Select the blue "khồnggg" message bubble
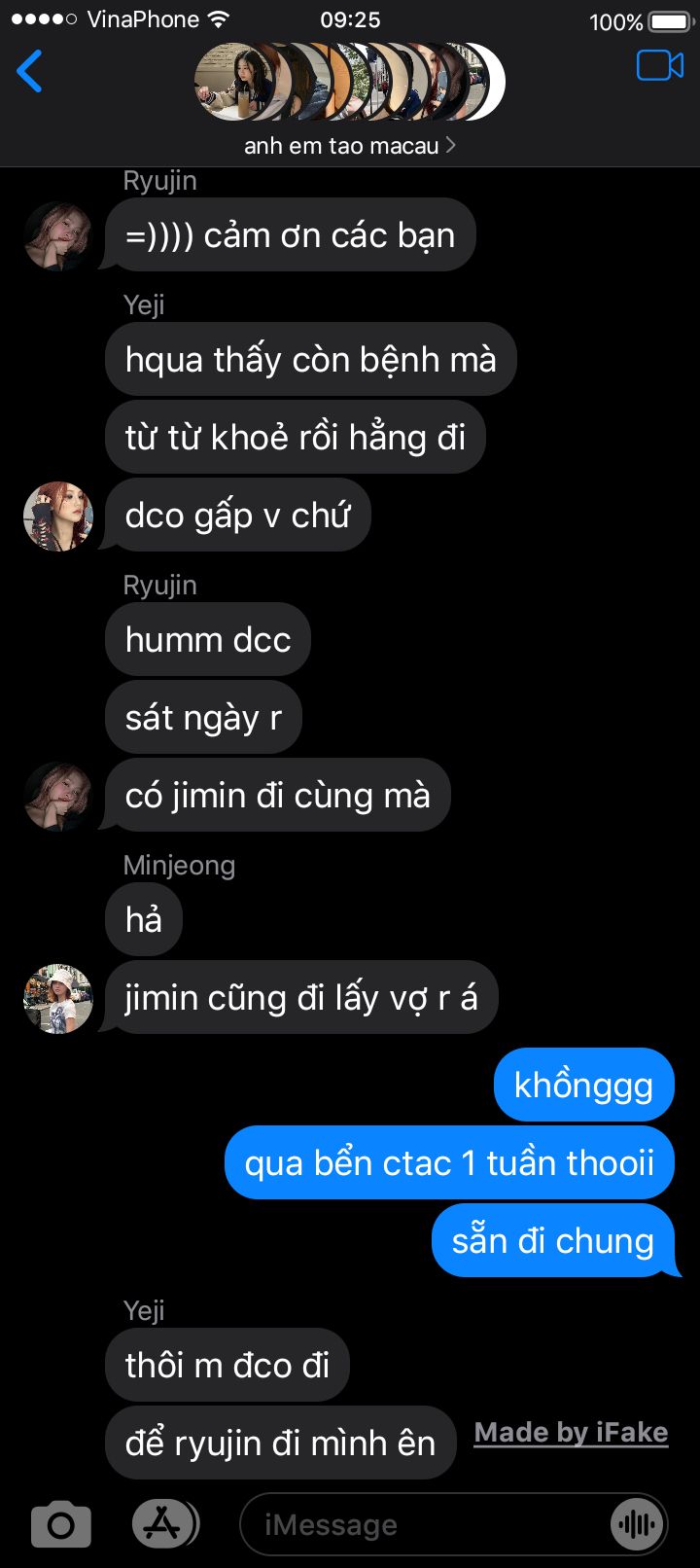 [x=583, y=1085]
